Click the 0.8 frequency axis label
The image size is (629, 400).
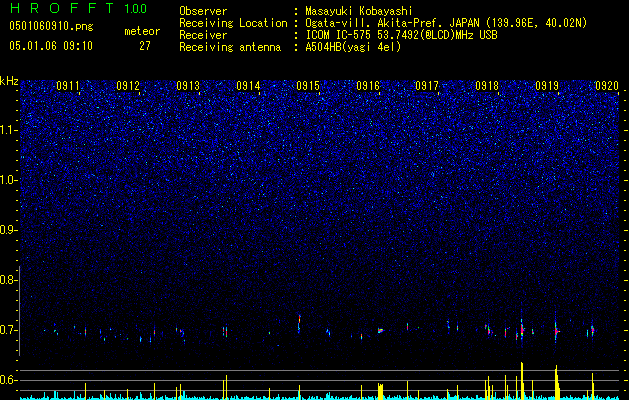8,280
